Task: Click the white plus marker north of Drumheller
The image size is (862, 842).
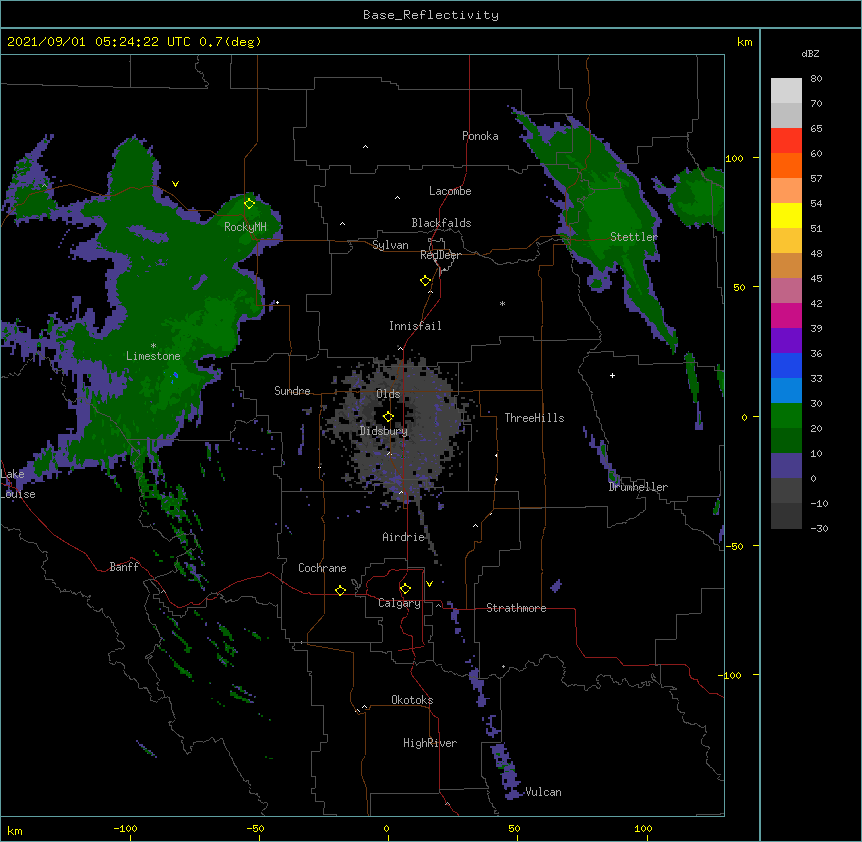Action: click(612, 375)
